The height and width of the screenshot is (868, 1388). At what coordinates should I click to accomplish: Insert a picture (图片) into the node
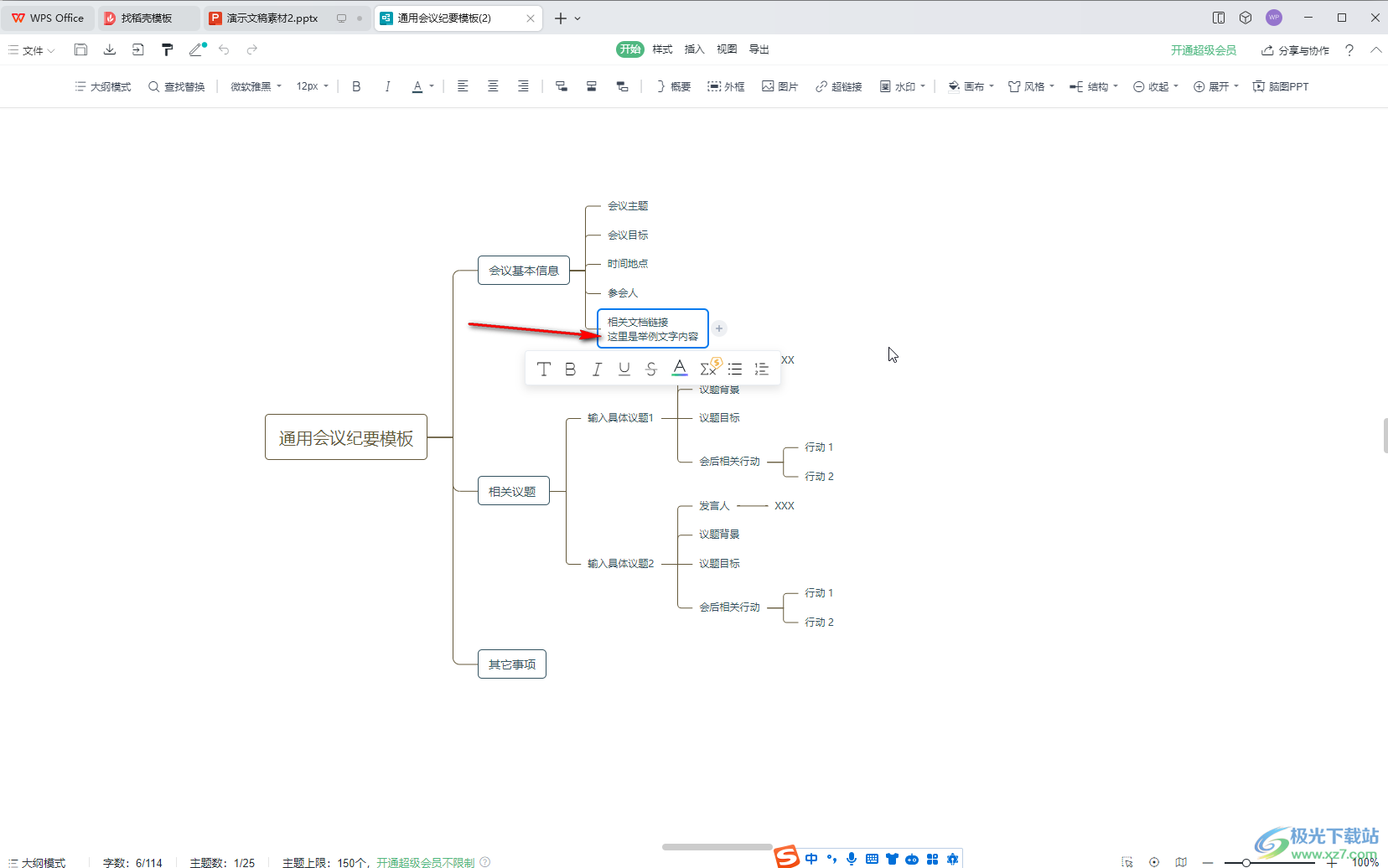pyautogui.click(x=779, y=86)
